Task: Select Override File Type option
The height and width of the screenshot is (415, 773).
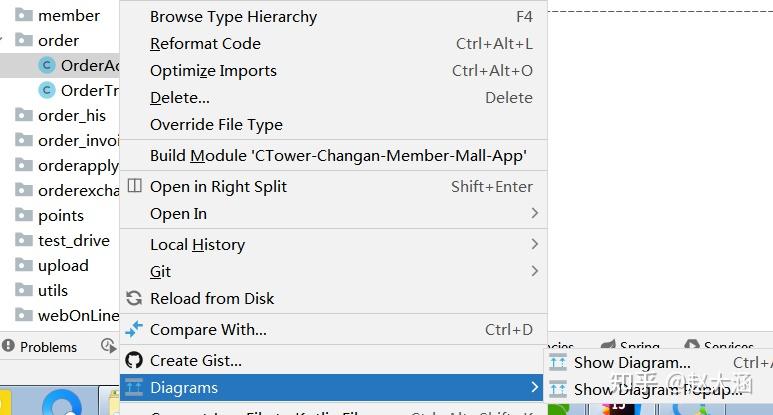Action: [216, 125]
